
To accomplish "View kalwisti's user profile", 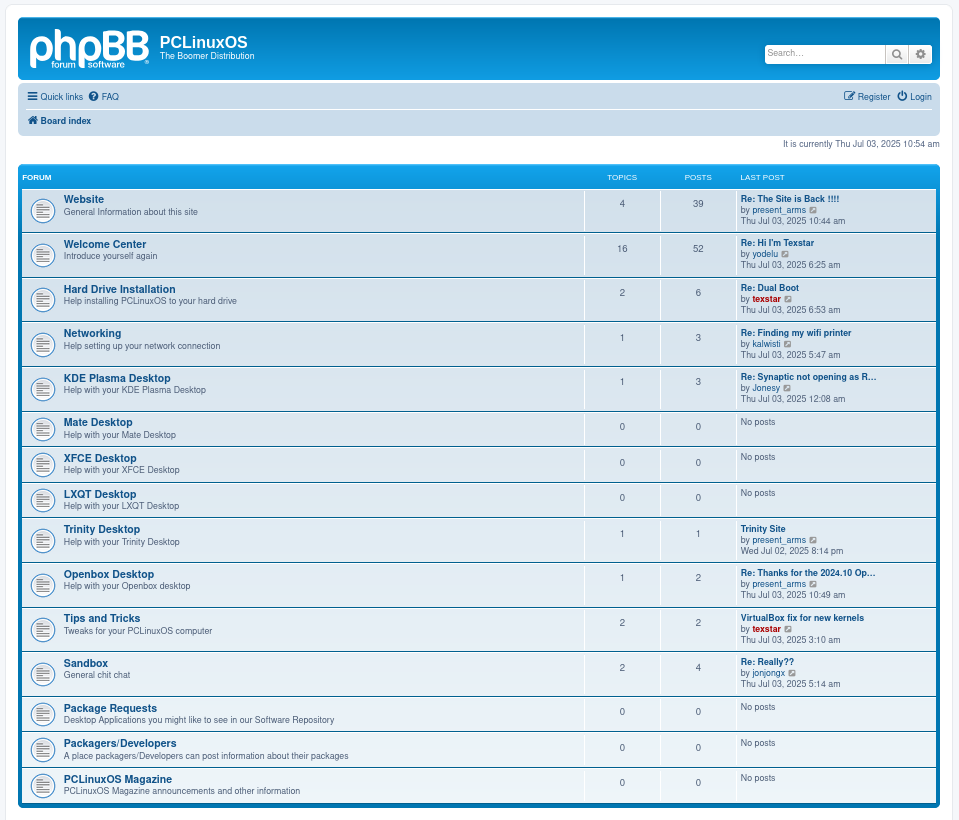I will tap(766, 344).
